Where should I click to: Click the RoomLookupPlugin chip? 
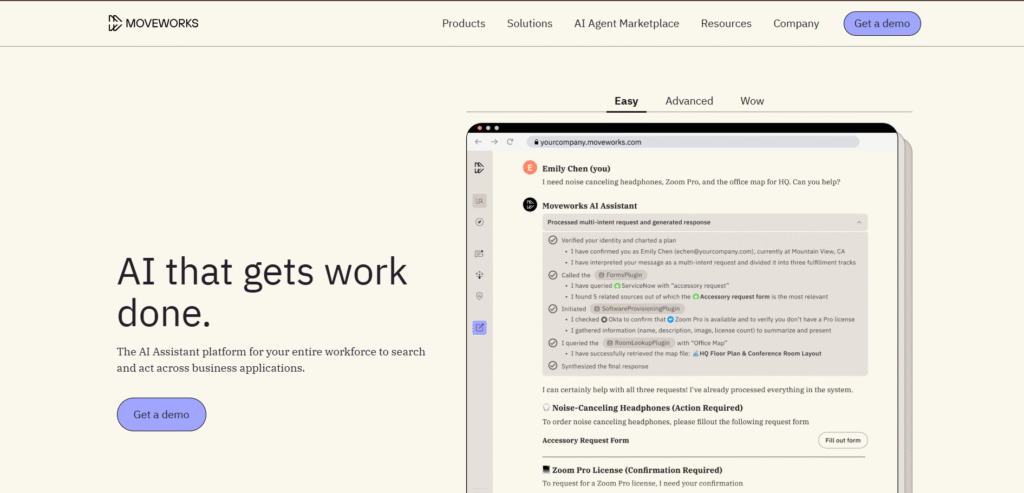639,342
